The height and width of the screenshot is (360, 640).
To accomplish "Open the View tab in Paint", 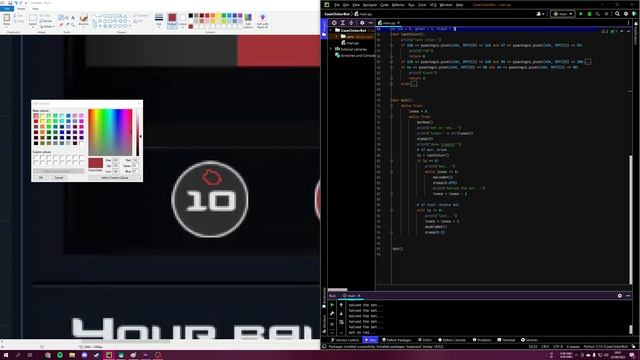I will [36, 9].
